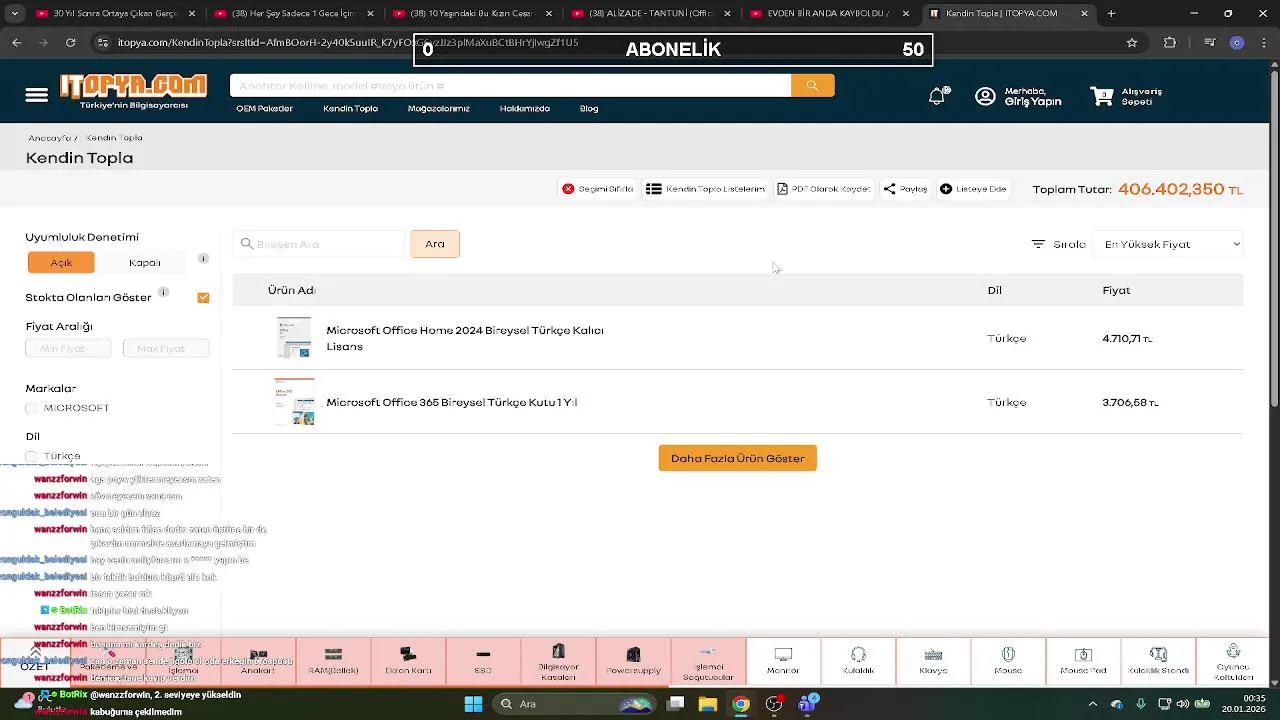This screenshot has width=1280, height=720.
Task: Click the price 4.710,71 TL
Action: (1127, 338)
